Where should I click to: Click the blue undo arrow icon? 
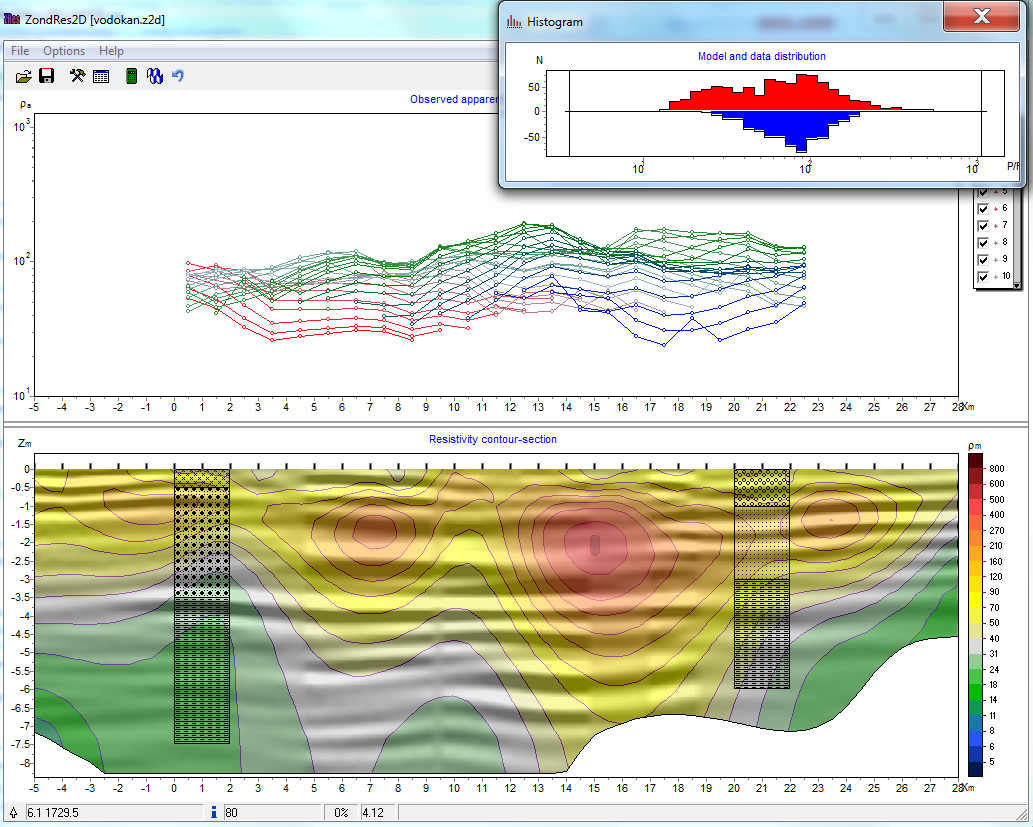pyautogui.click(x=178, y=76)
